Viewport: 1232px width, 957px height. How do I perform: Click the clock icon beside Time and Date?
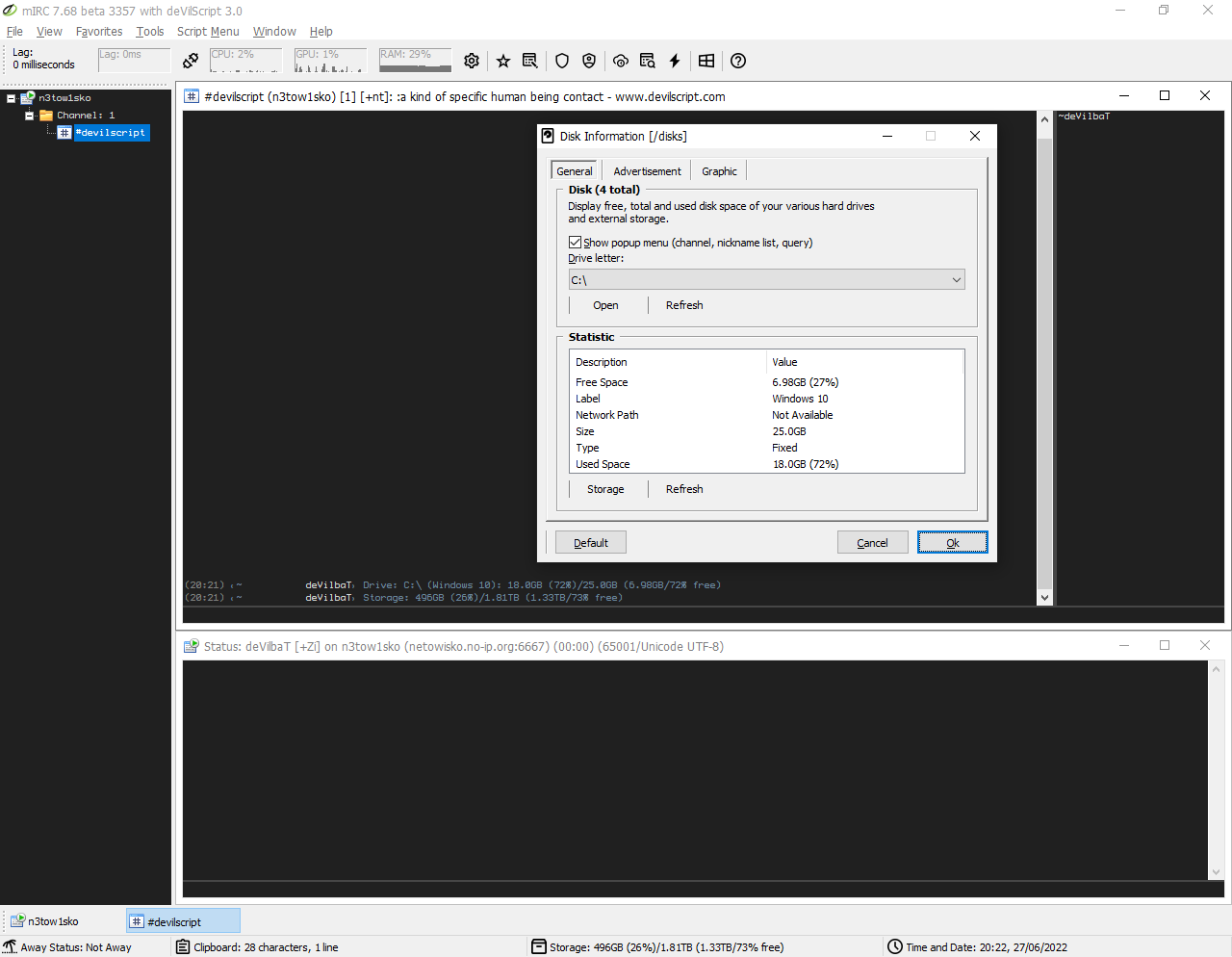coord(895,947)
